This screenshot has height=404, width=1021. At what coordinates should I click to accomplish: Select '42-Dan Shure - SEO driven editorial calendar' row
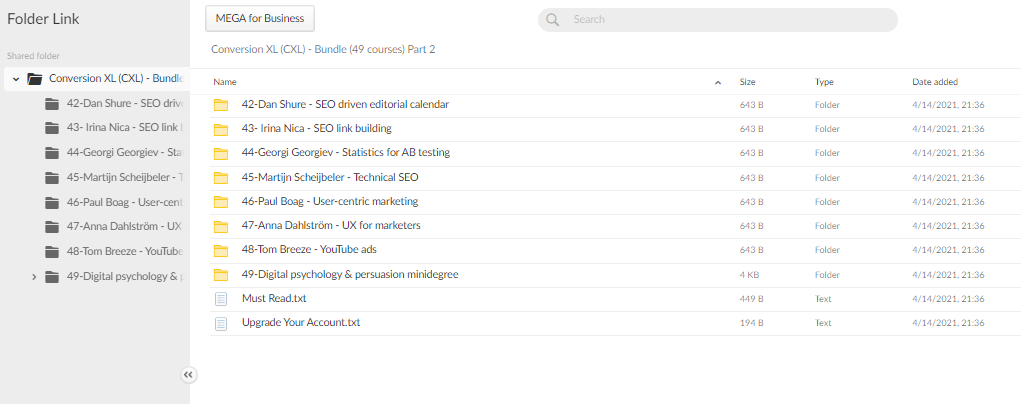pos(615,105)
